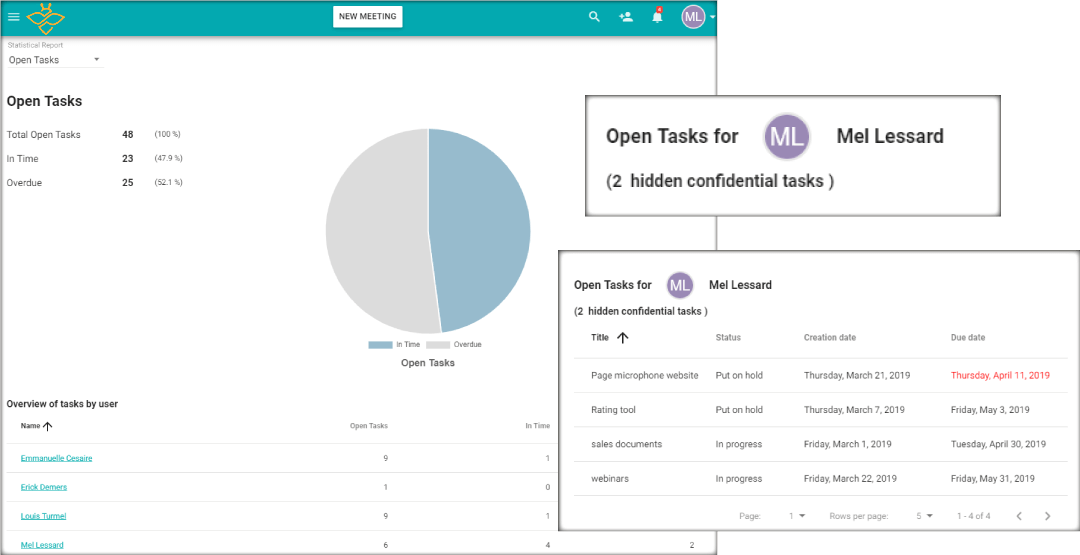Go to the next page arrow

[x=1048, y=516]
